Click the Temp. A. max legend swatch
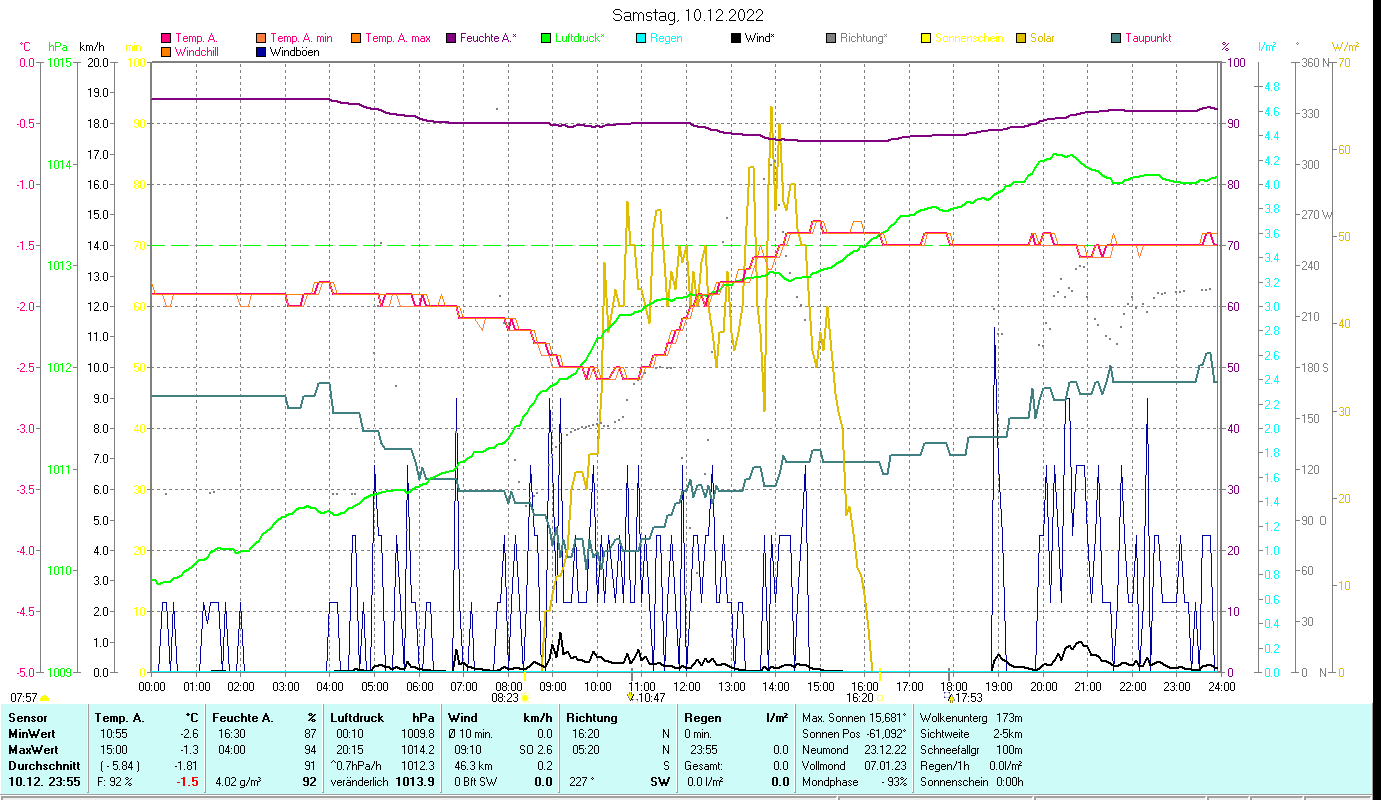1381x800 pixels. pyautogui.click(x=355, y=39)
